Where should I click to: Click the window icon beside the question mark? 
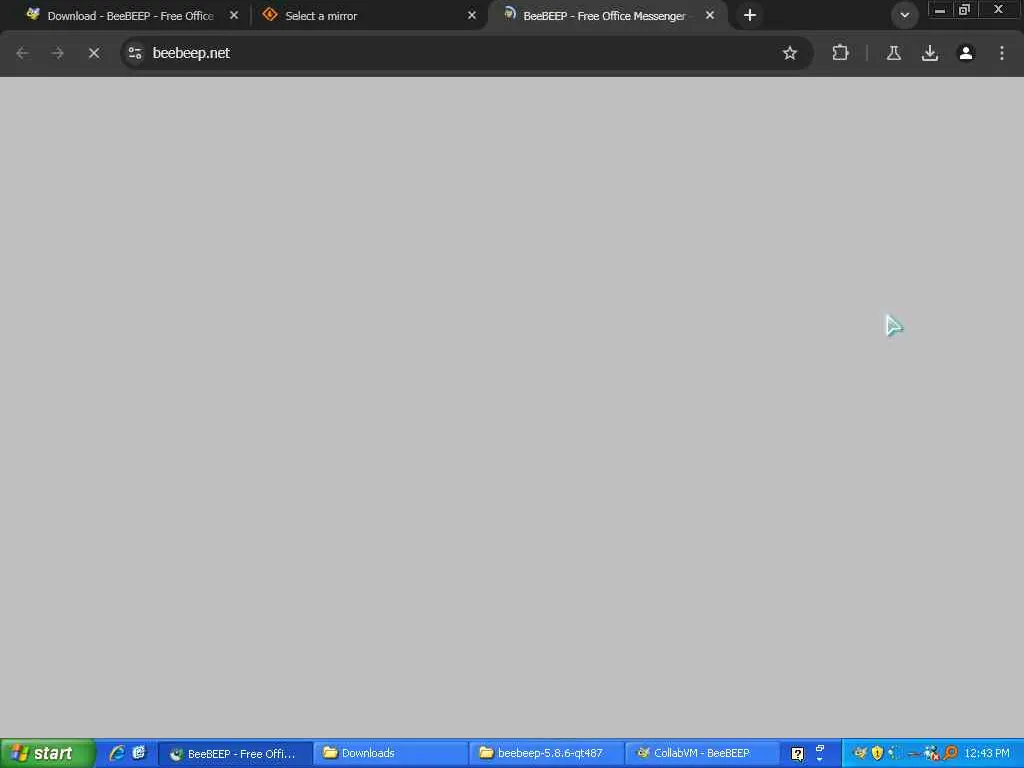coord(820,750)
